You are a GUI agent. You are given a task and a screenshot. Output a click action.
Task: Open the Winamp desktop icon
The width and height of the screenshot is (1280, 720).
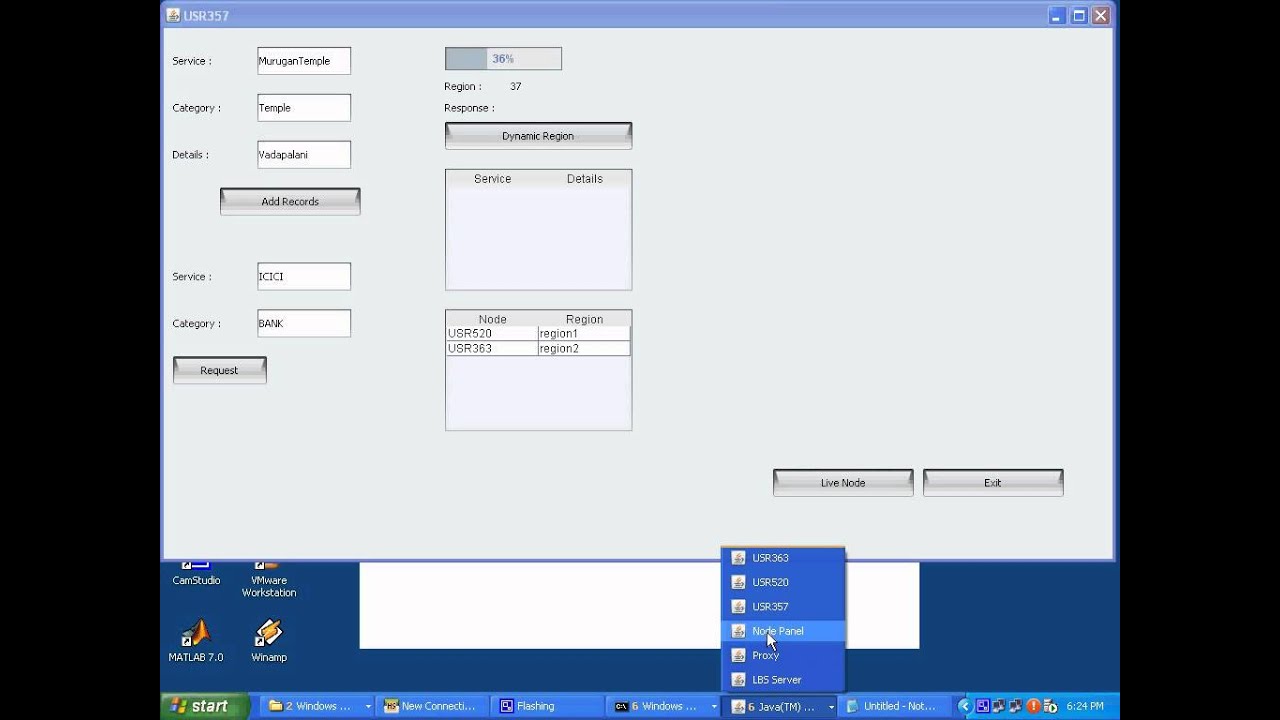(268, 641)
